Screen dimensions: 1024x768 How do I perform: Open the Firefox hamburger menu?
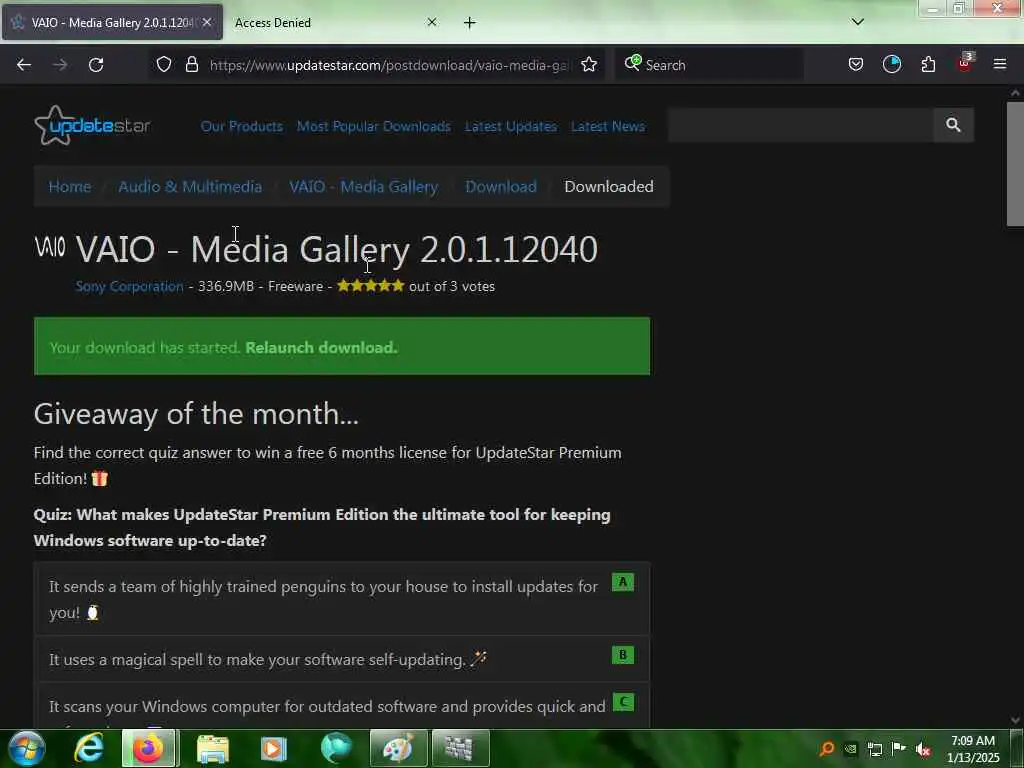[x=1000, y=65]
